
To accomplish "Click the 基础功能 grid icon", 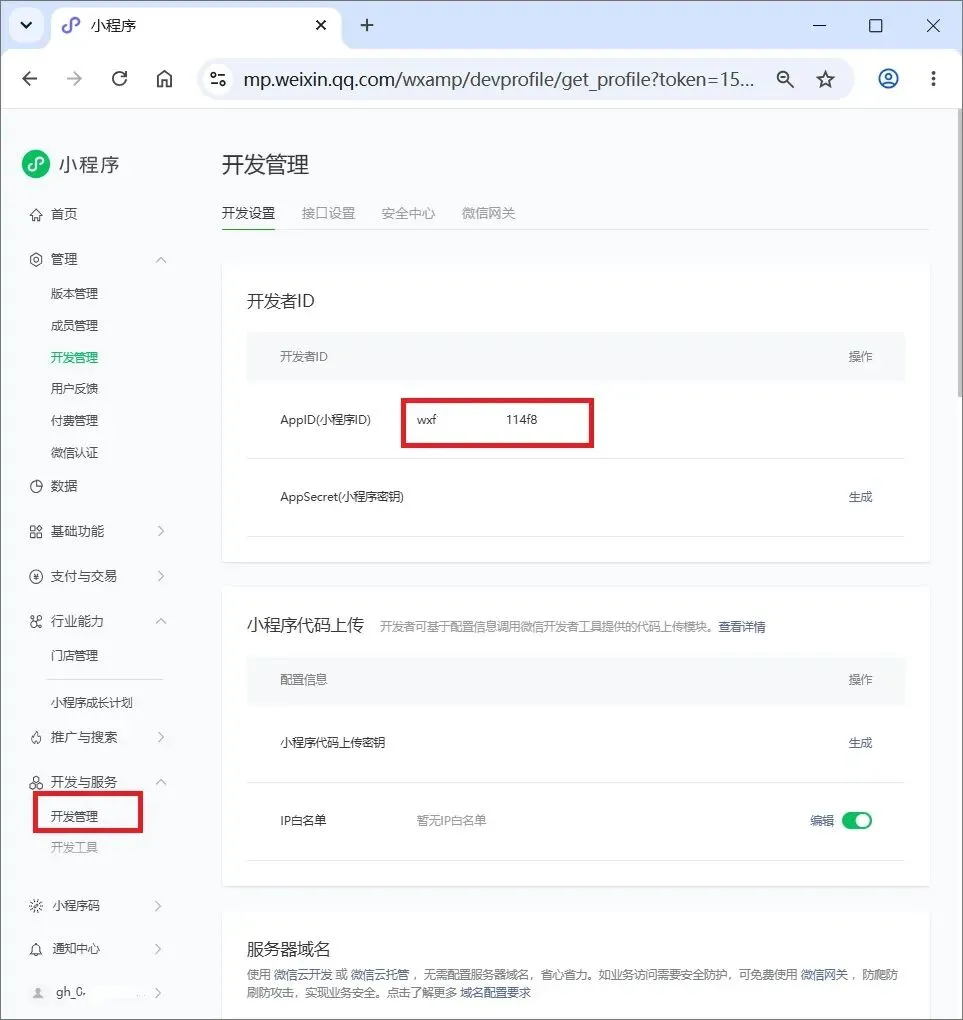I will click(36, 532).
